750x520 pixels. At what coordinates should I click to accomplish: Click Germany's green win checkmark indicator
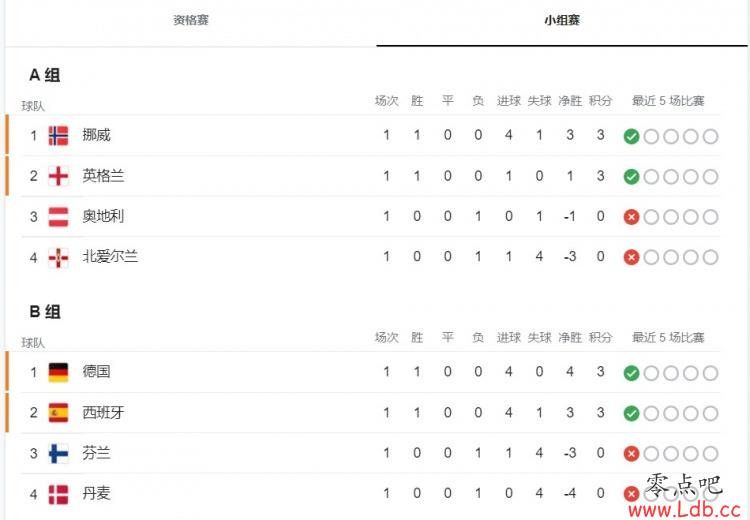(631, 373)
